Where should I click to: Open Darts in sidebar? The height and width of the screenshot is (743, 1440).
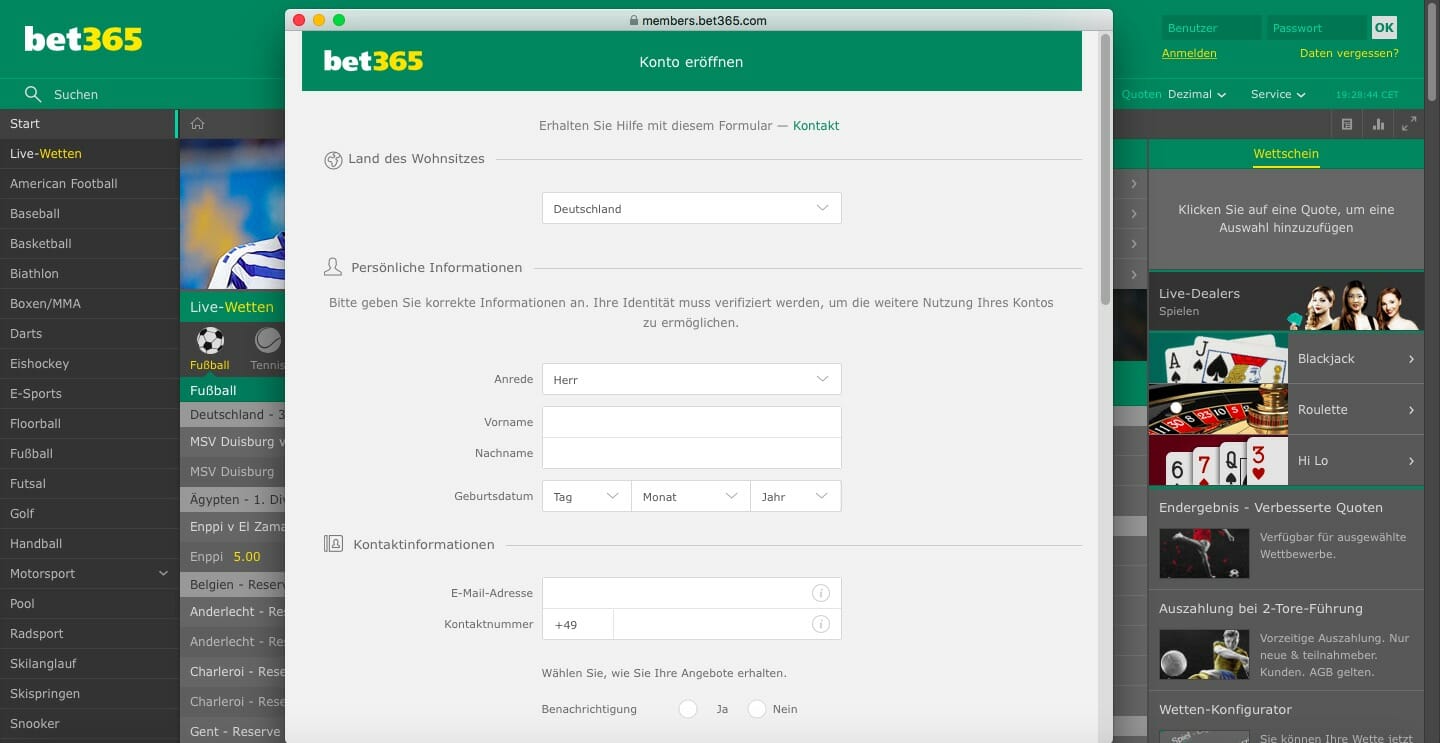tap(88, 333)
